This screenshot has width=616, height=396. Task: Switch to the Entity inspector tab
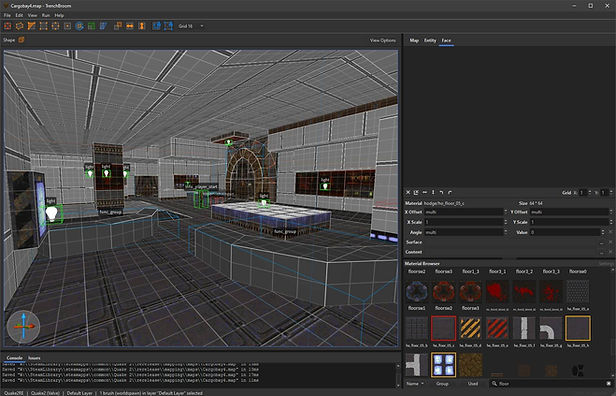click(430, 40)
